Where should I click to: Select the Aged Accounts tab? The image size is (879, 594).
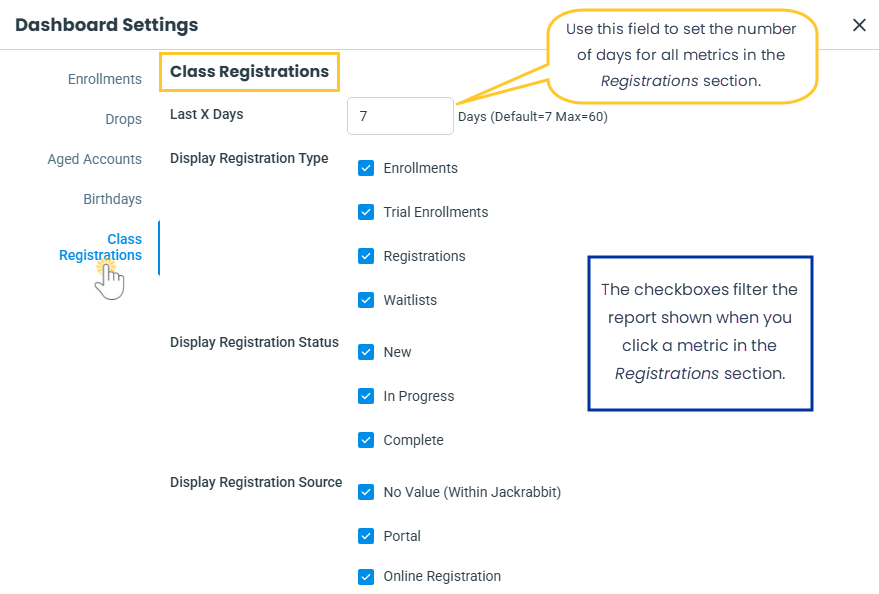(95, 159)
